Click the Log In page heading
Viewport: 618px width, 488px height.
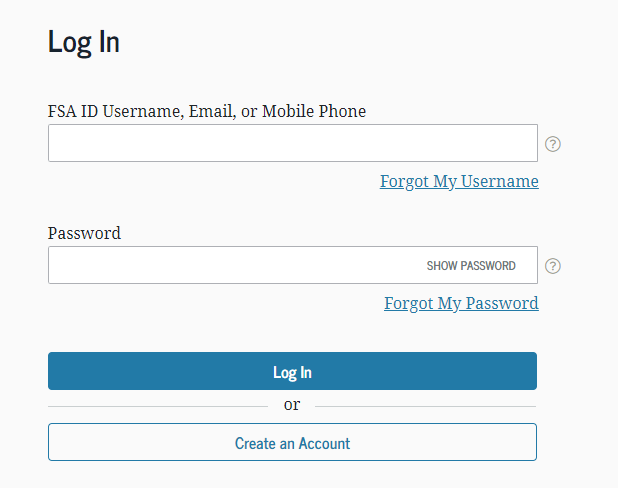tap(84, 42)
